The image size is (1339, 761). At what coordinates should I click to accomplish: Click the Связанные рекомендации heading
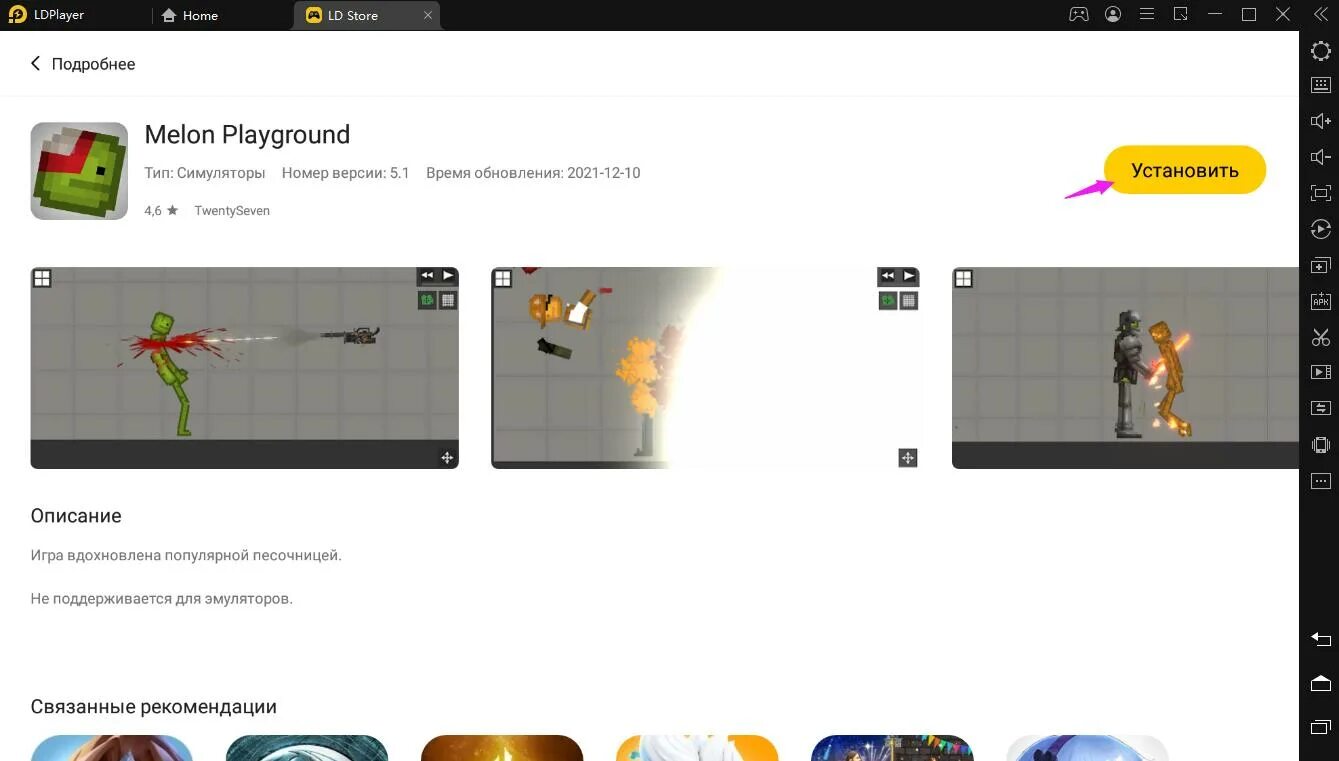[x=154, y=707]
